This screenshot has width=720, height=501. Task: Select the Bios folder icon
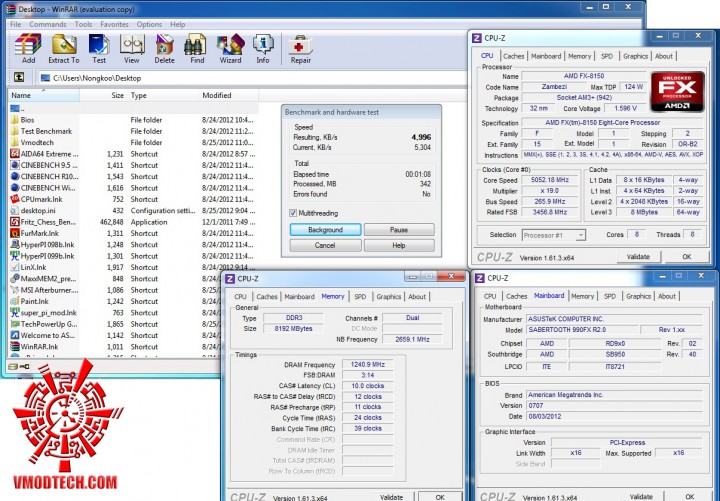point(15,120)
